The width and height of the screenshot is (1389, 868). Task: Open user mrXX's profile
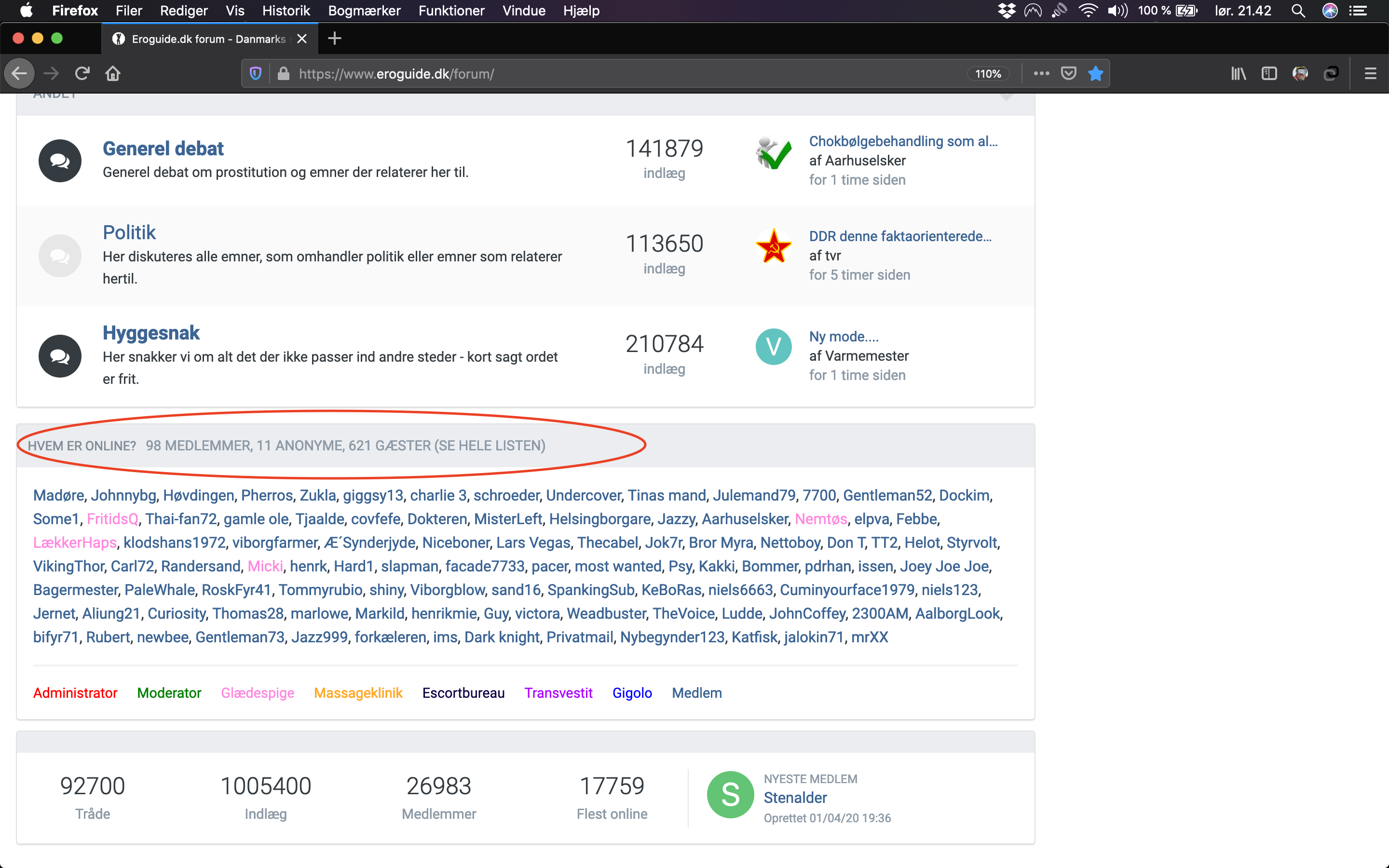[870, 637]
